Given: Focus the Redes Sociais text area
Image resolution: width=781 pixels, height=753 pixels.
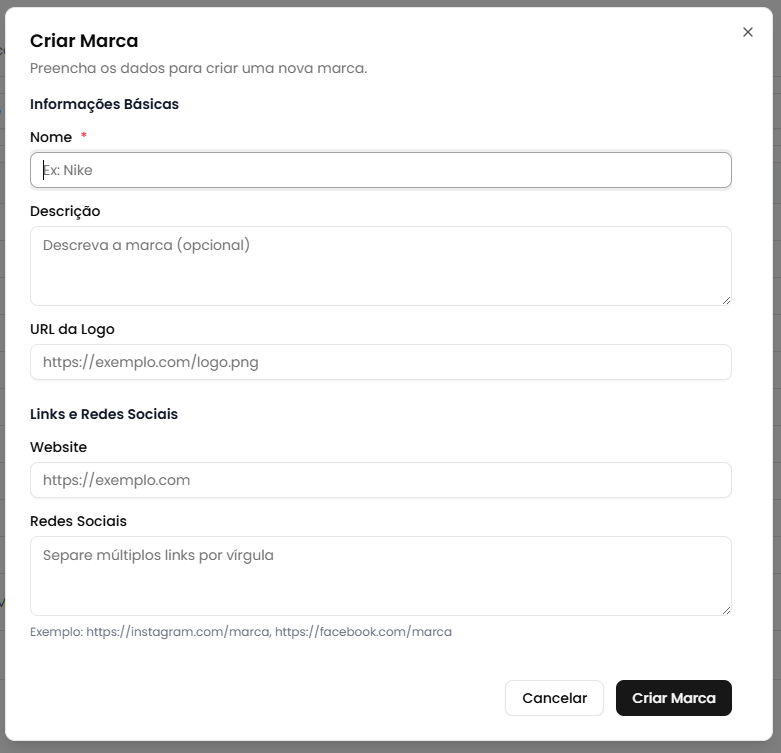Looking at the screenshot, I should 380,575.
